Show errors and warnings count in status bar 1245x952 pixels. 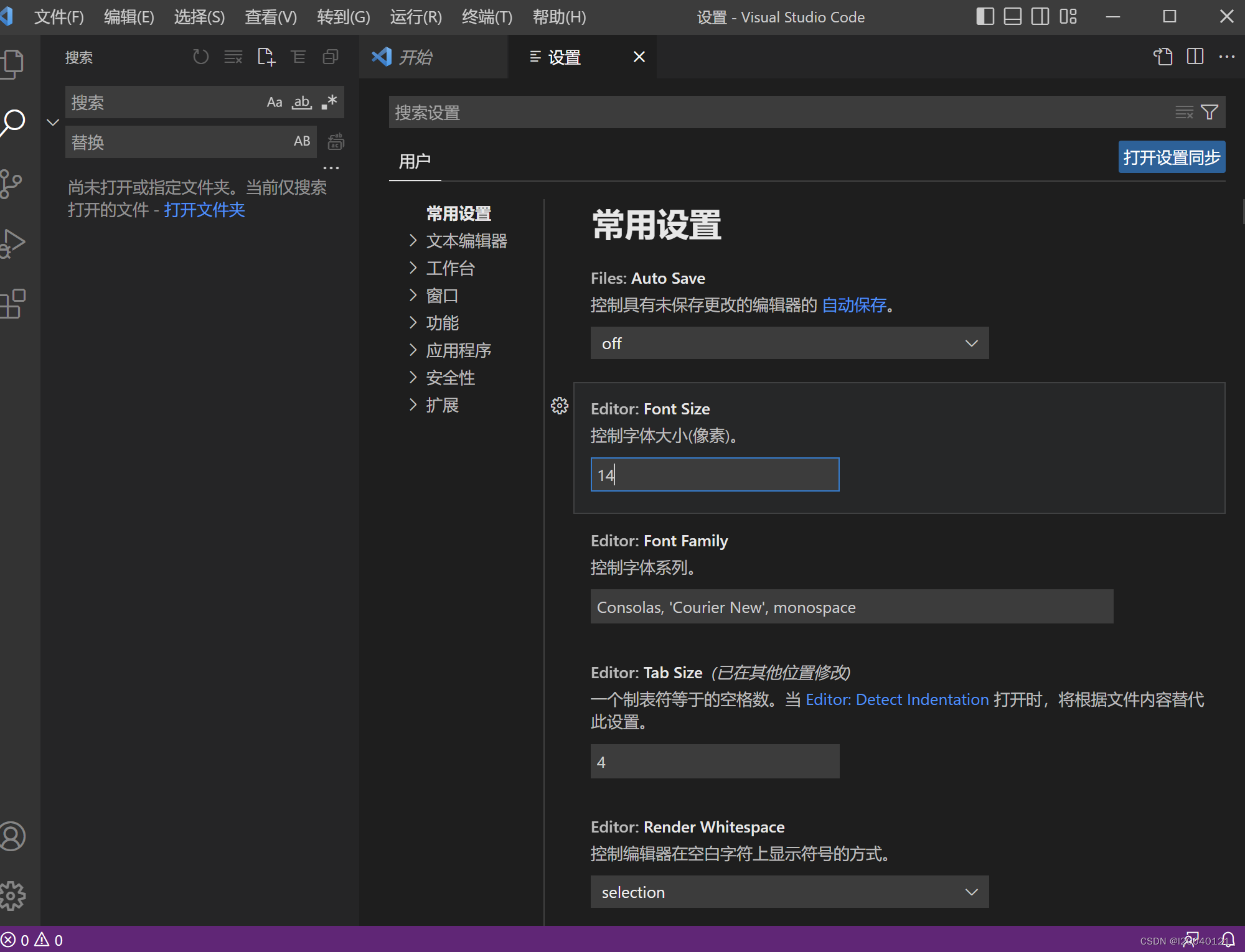click(32, 940)
